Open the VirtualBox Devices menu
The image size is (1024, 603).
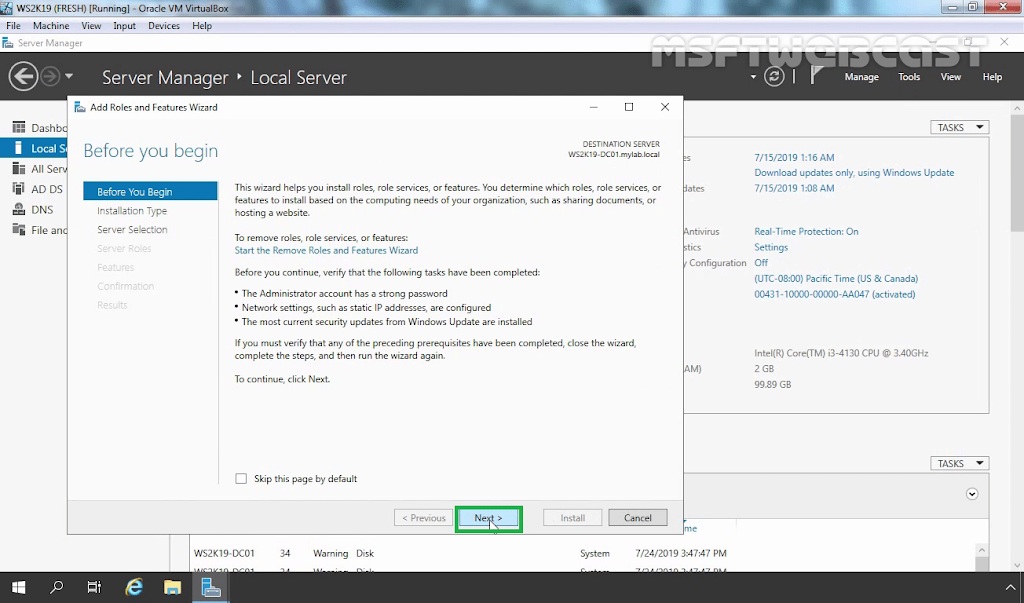[x=164, y=25]
